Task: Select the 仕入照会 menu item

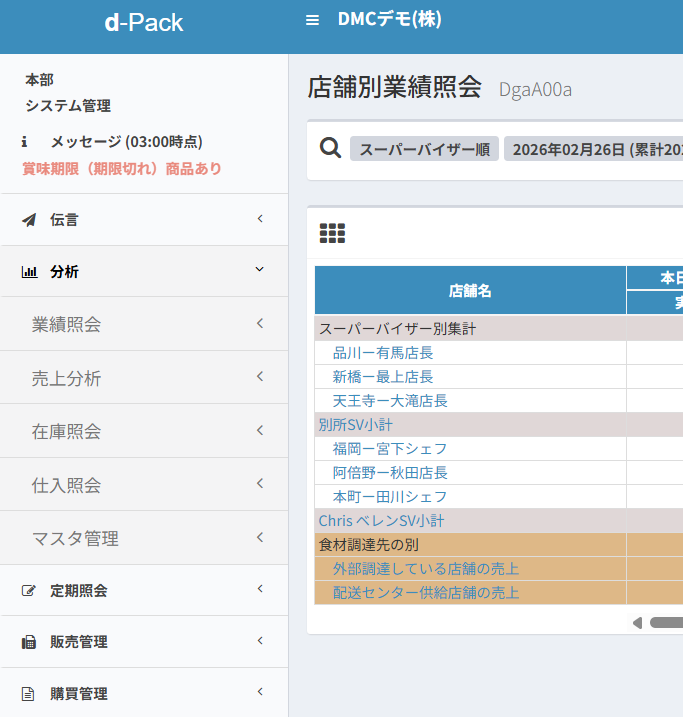Action: pyautogui.click(x=66, y=486)
